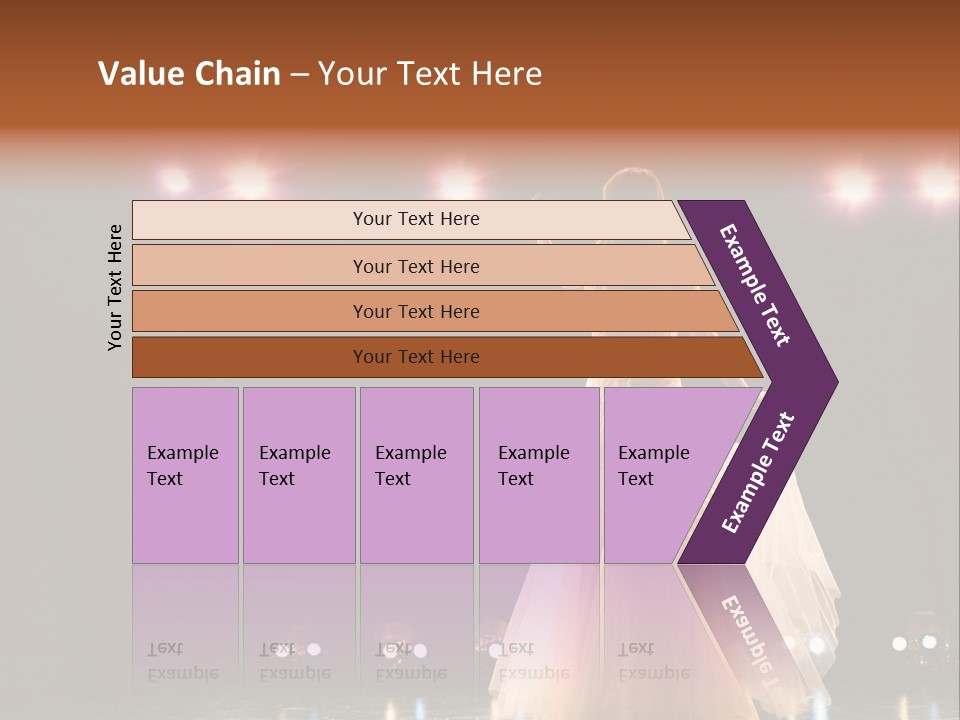Click the upper dark purple chevron segment

coord(757,285)
